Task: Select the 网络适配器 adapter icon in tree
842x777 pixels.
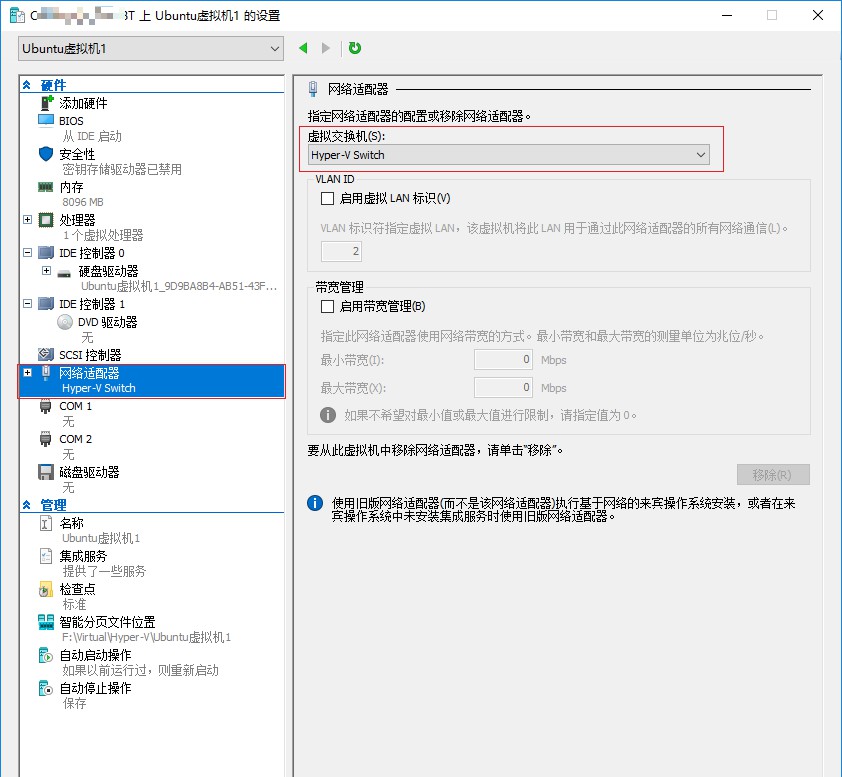Action: [x=46, y=373]
